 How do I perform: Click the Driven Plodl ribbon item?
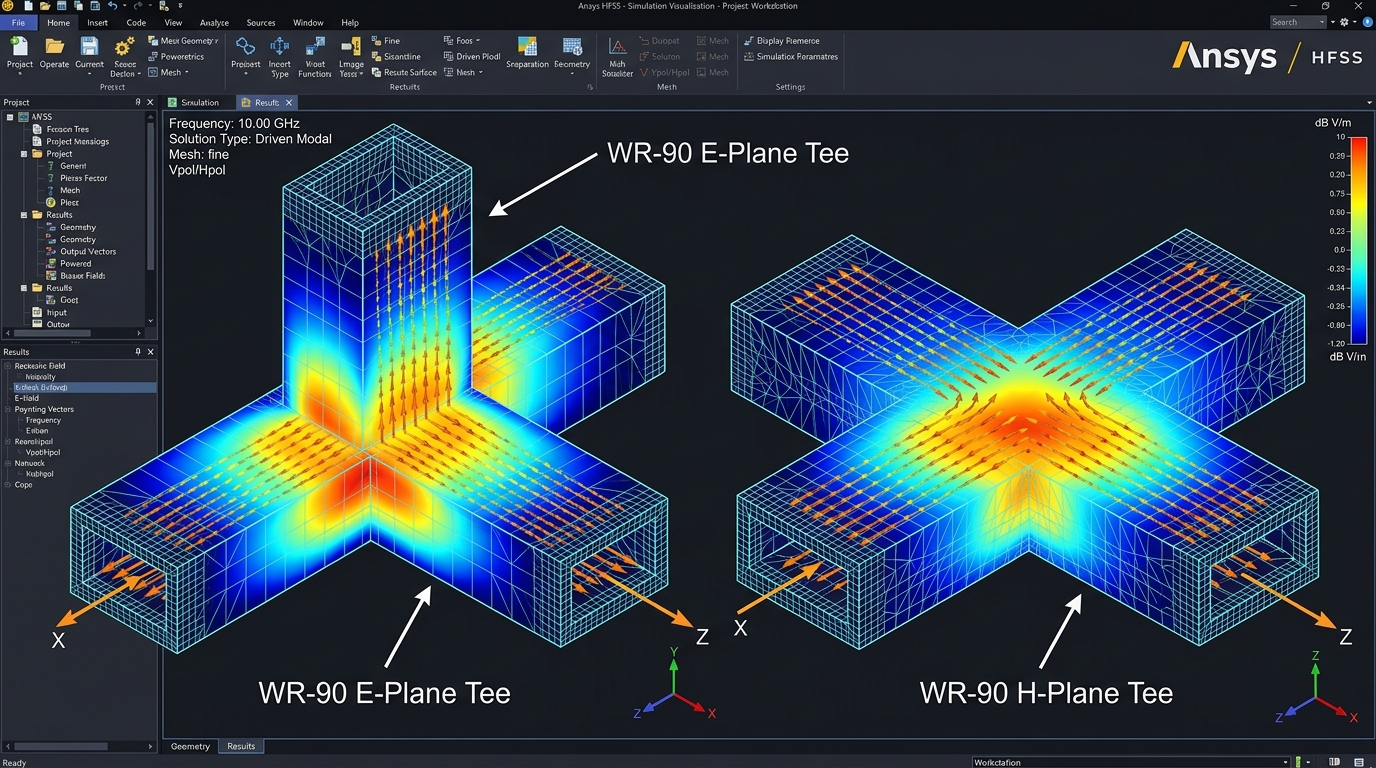pos(472,57)
